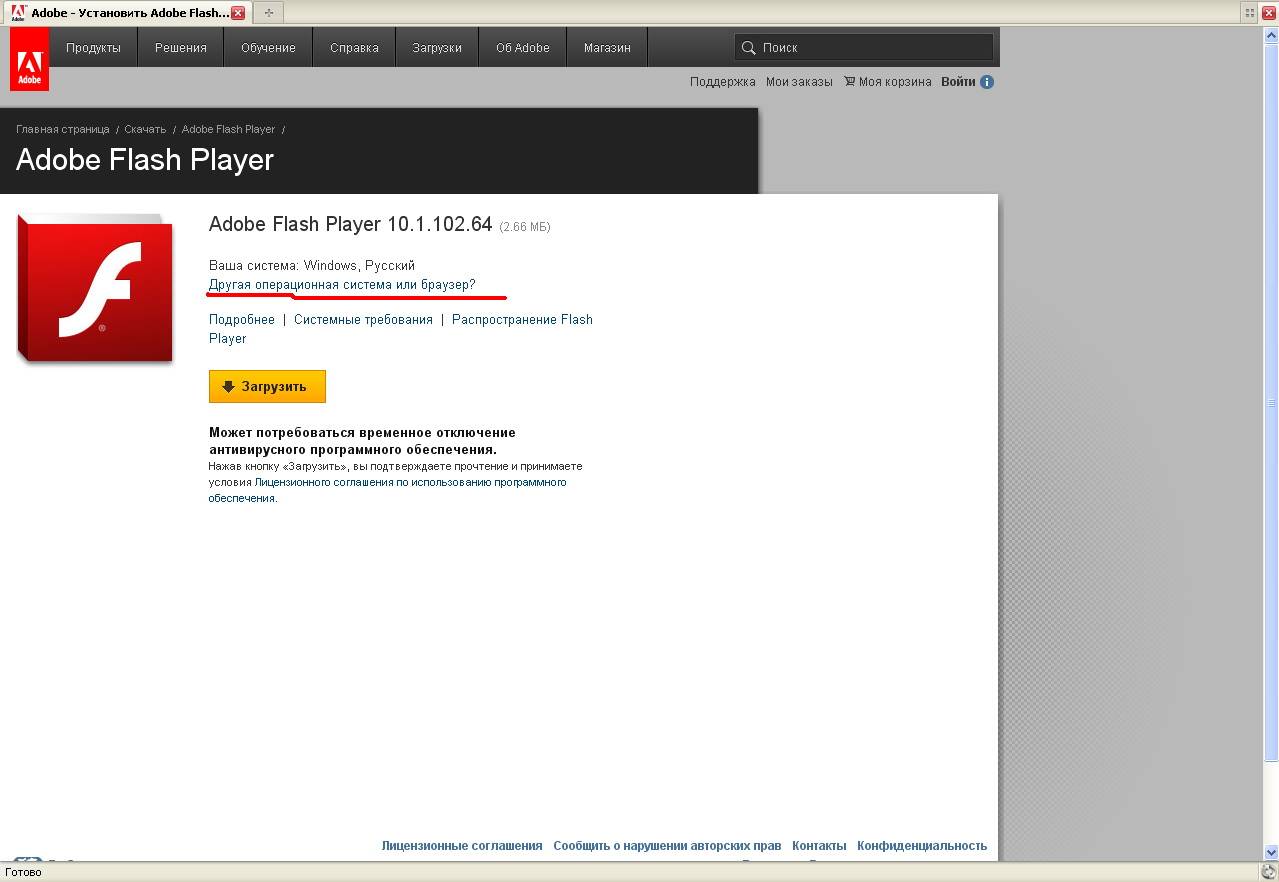Image resolution: width=1279 pixels, height=882 pixels.
Task: Open Сообщить о нарушении авторских прав link
Action: 667,846
